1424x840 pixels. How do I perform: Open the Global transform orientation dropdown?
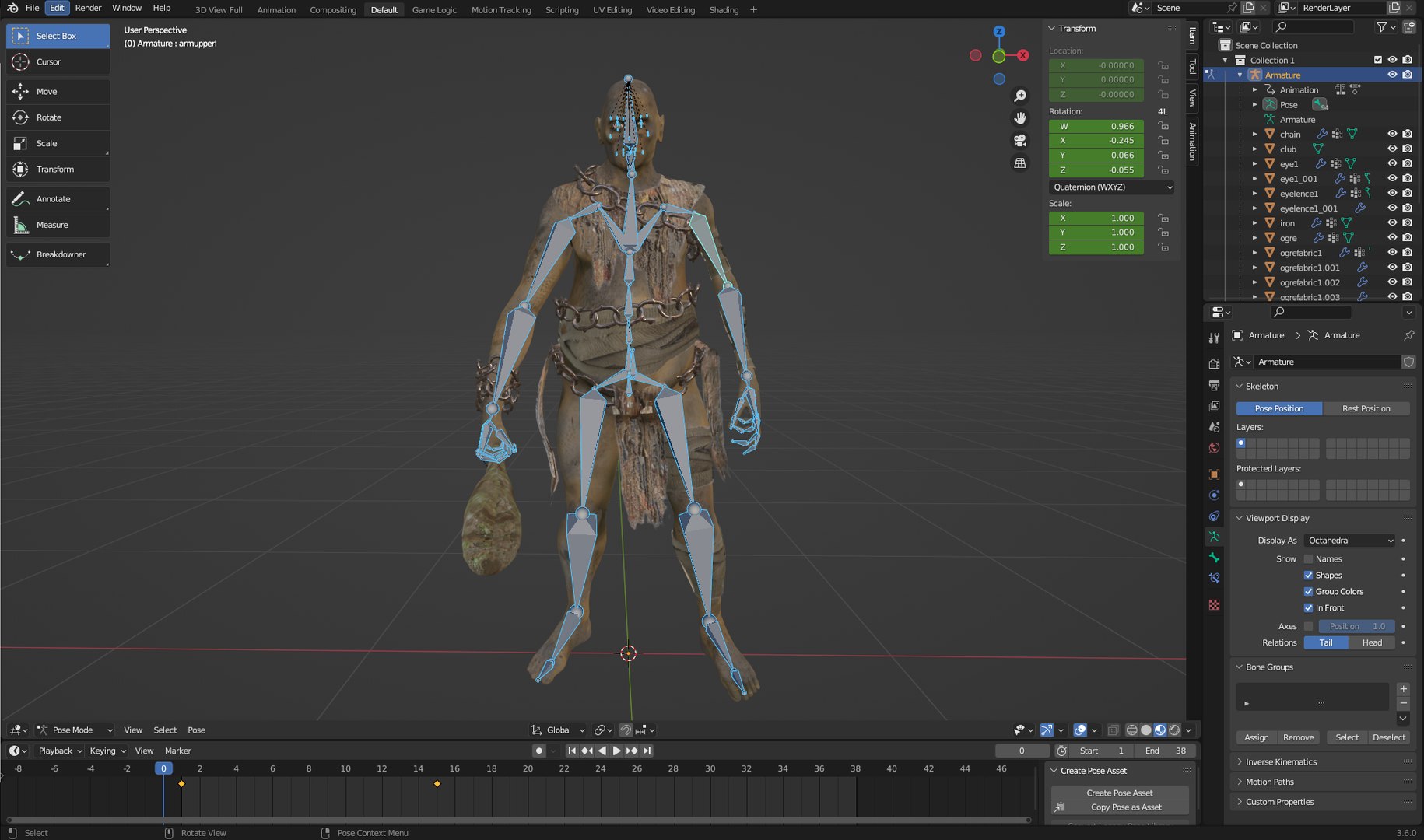(x=559, y=730)
